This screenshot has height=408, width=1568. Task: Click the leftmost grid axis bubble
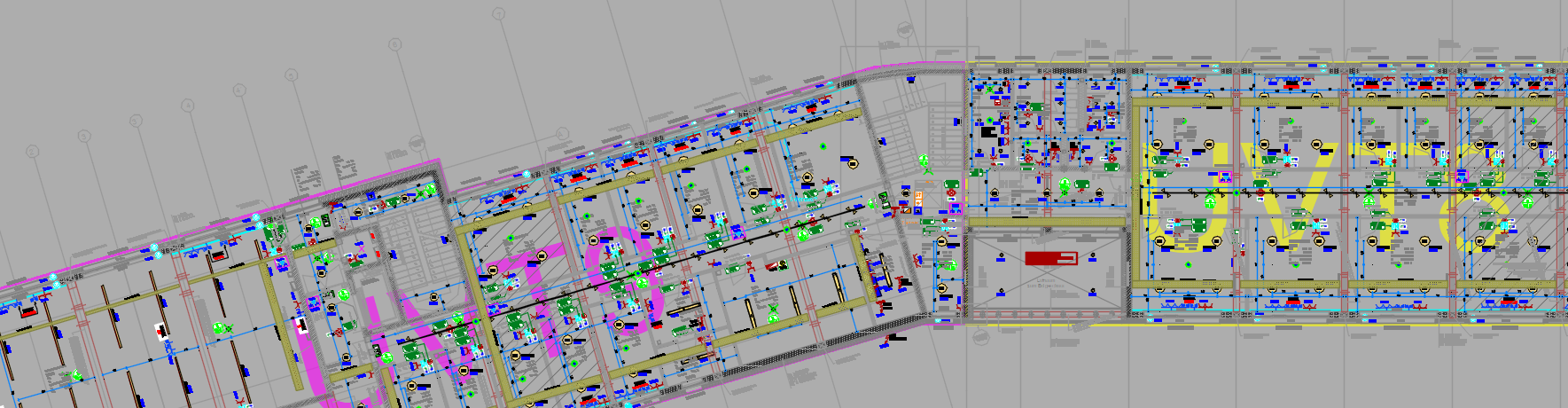tap(33, 152)
